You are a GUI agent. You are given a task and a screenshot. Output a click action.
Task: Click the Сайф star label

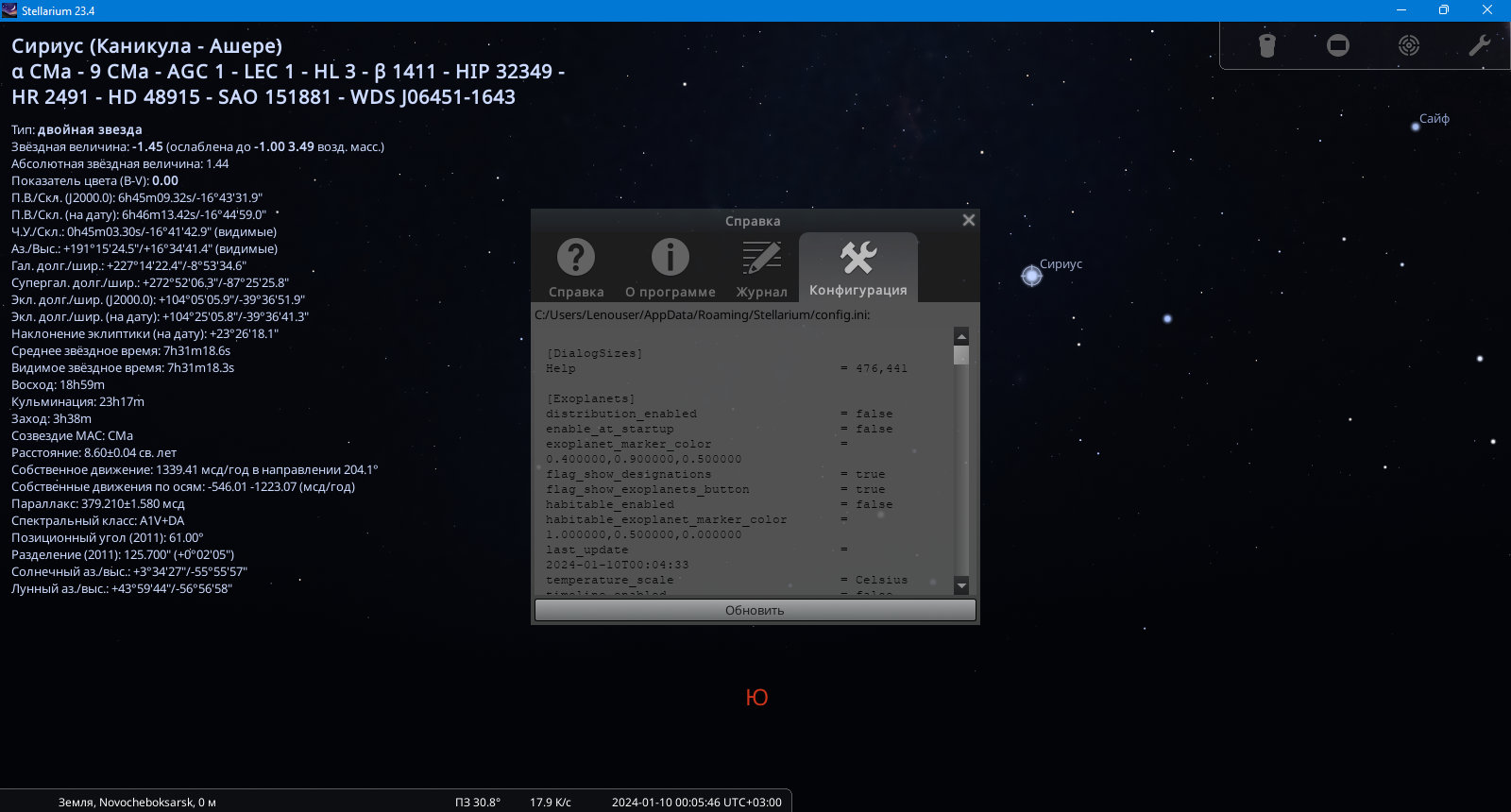1434,119
